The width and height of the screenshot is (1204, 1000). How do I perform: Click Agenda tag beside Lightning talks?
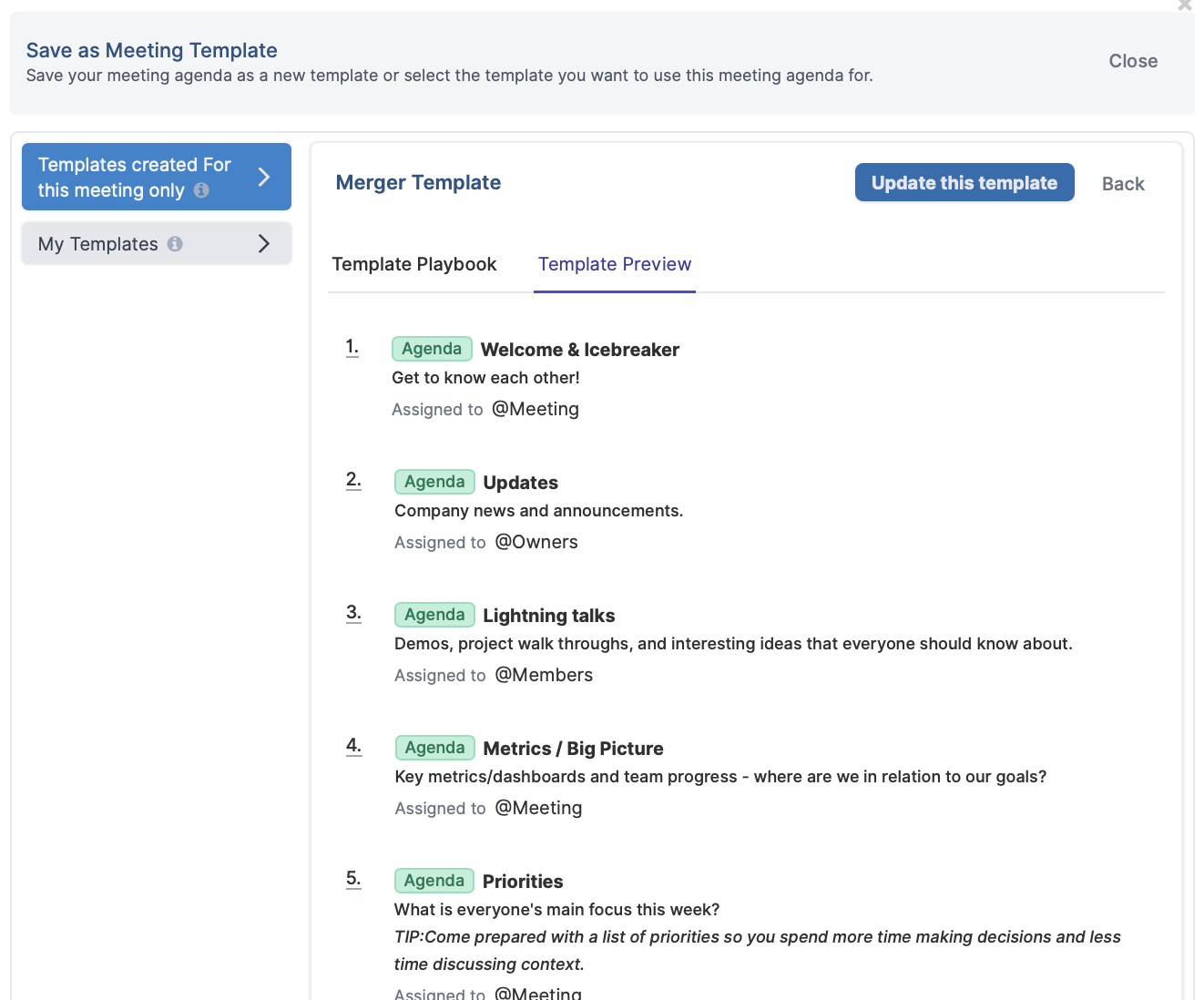[434, 615]
